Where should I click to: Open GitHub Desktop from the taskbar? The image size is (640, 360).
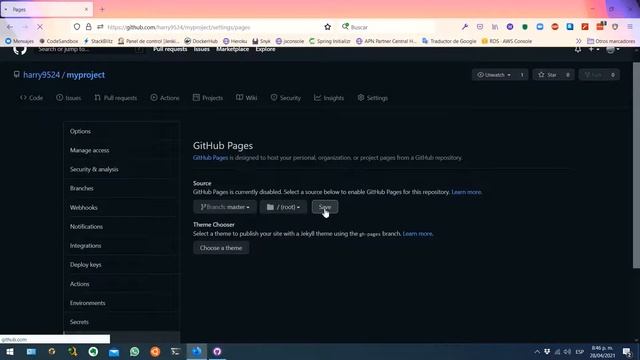point(217,351)
